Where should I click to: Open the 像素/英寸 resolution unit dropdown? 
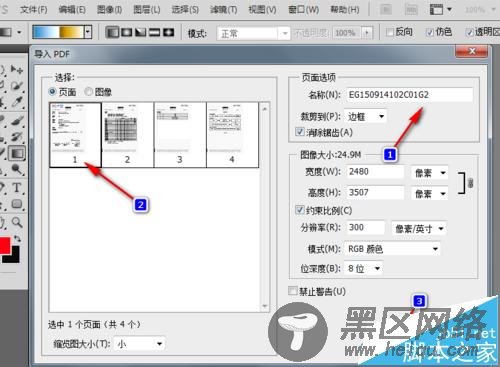(419, 229)
